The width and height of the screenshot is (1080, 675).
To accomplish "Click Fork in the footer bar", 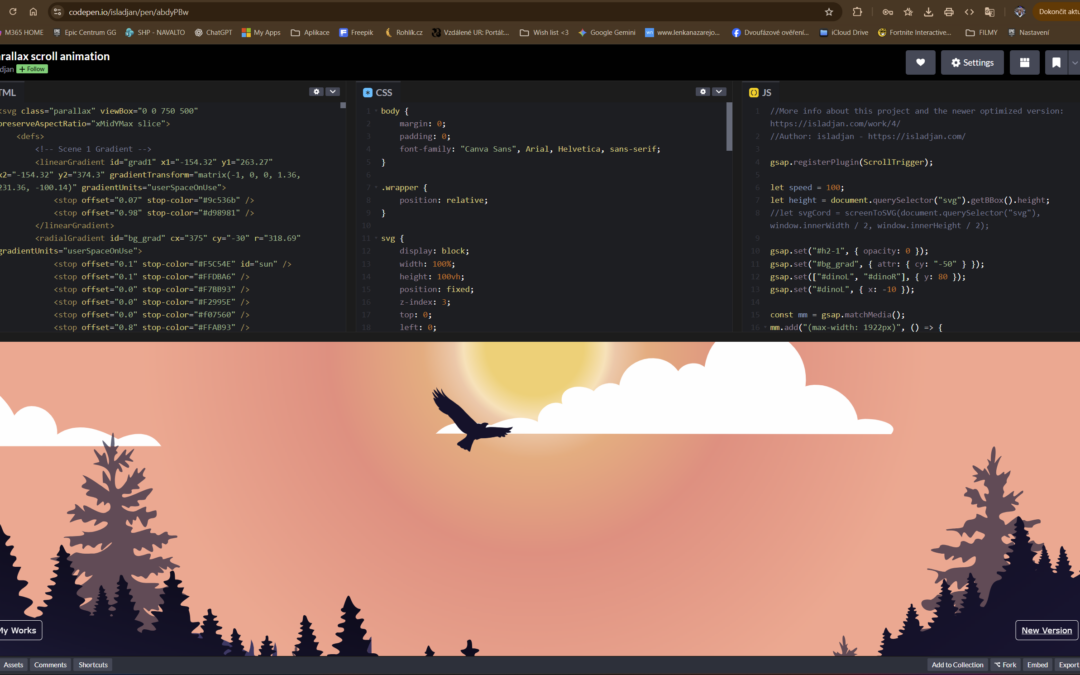I will 1005,665.
